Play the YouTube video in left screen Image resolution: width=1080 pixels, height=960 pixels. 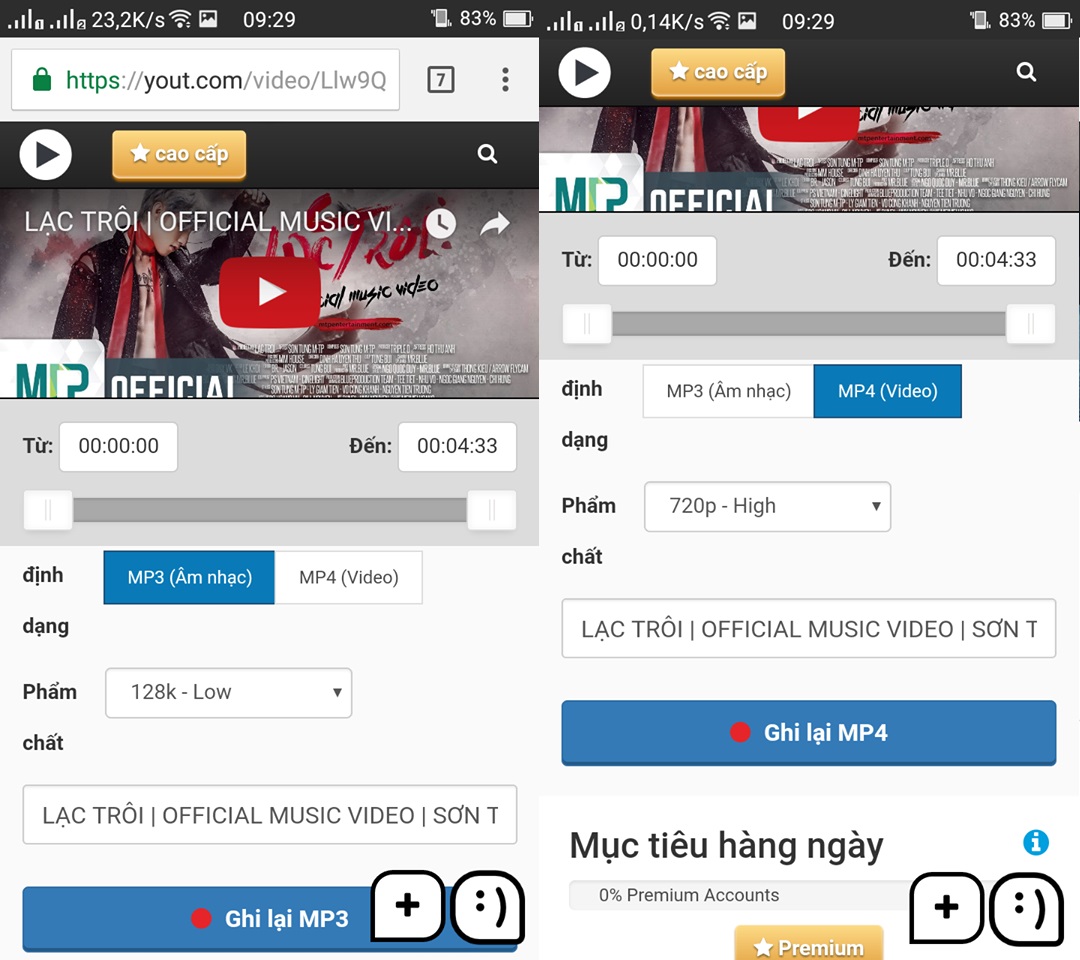pyautogui.click(x=270, y=292)
